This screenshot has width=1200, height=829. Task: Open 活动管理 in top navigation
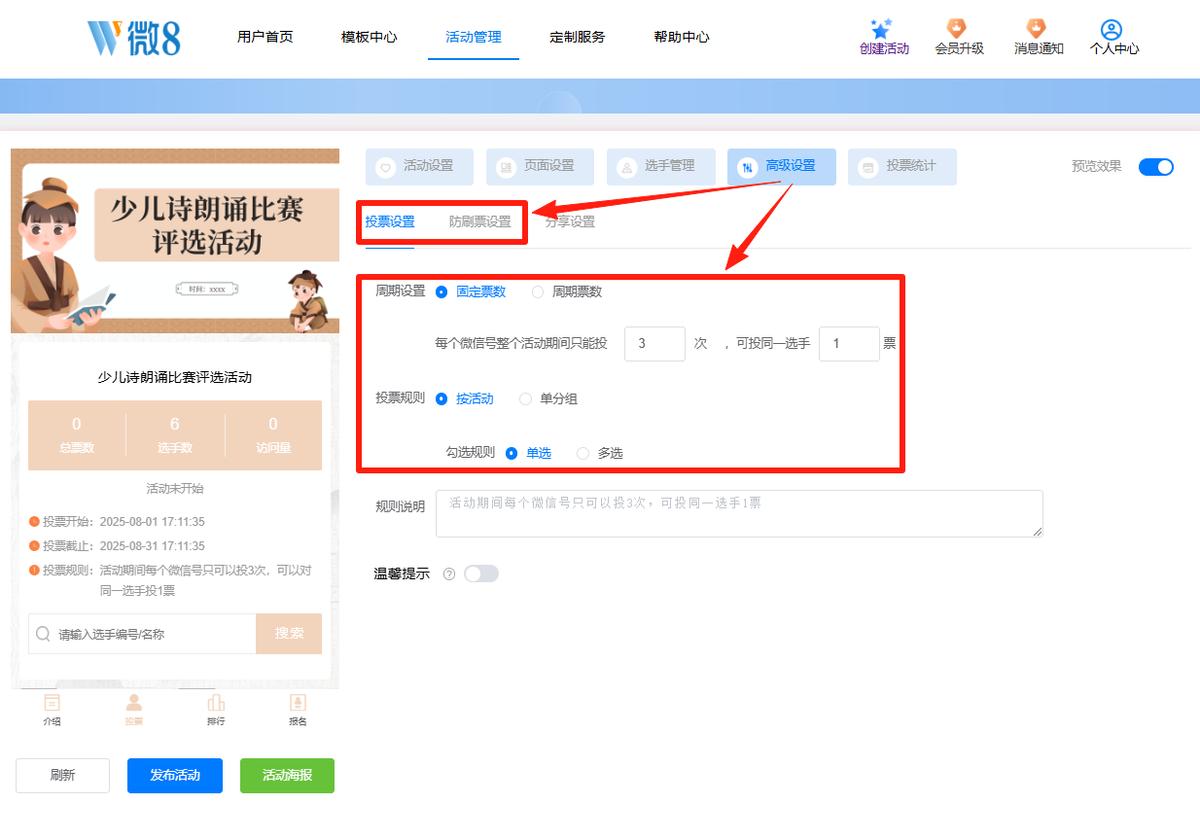473,37
